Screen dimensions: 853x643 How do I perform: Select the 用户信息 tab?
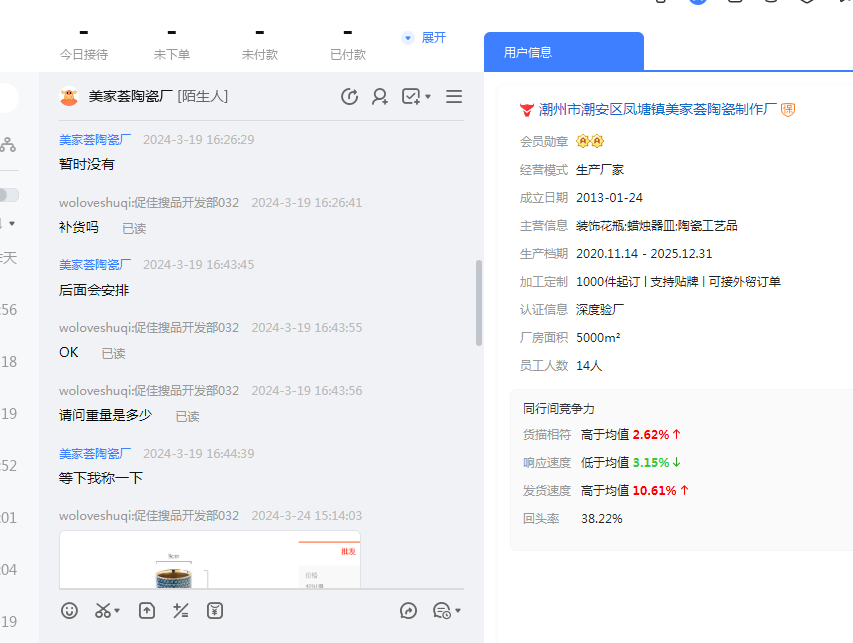pos(528,52)
